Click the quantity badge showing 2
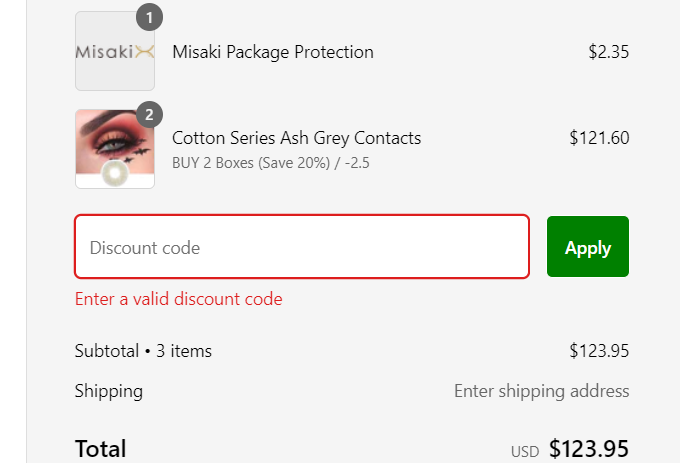The width and height of the screenshot is (680, 463). 149,115
